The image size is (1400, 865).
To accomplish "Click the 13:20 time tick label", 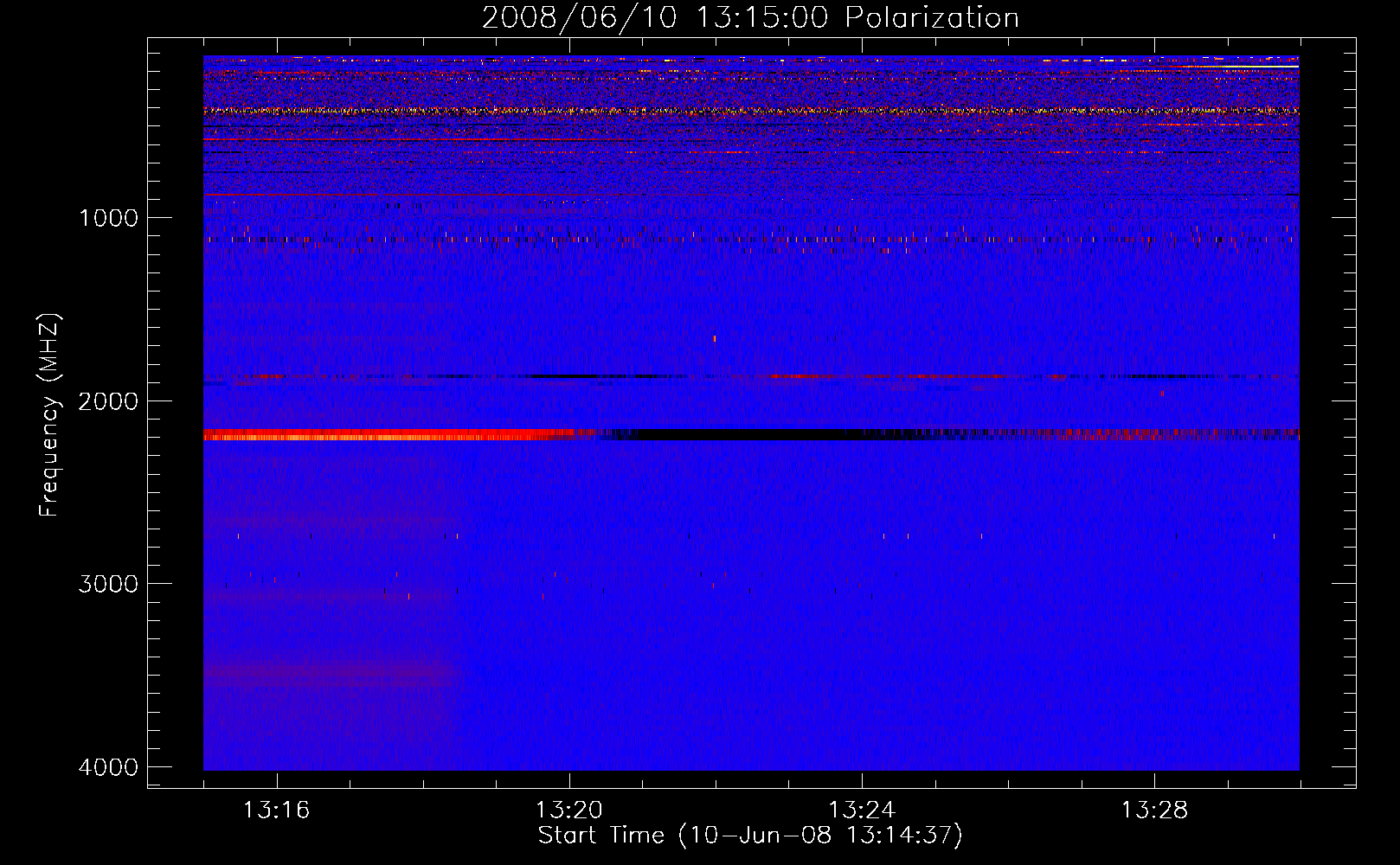I will [x=568, y=811].
